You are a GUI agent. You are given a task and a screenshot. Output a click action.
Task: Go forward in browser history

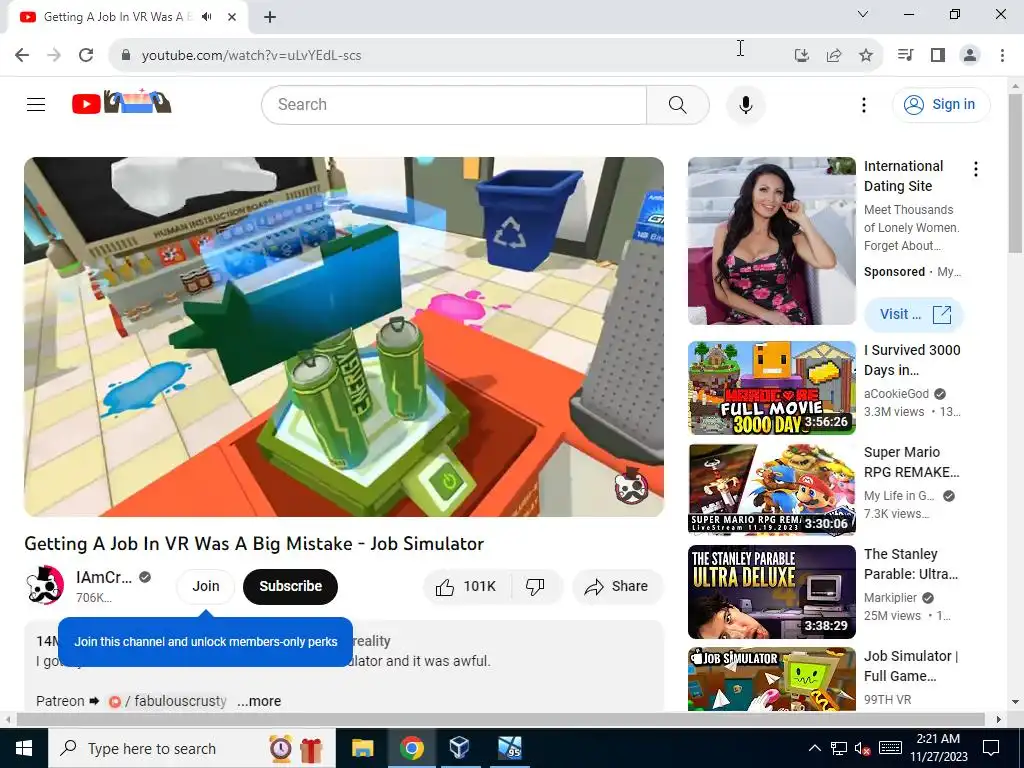(54, 55)
